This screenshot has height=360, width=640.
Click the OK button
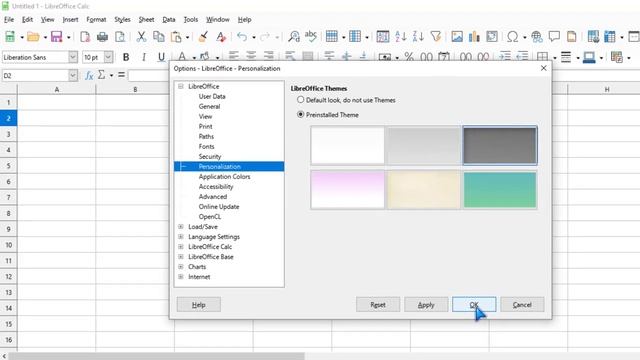coord(474,304)
